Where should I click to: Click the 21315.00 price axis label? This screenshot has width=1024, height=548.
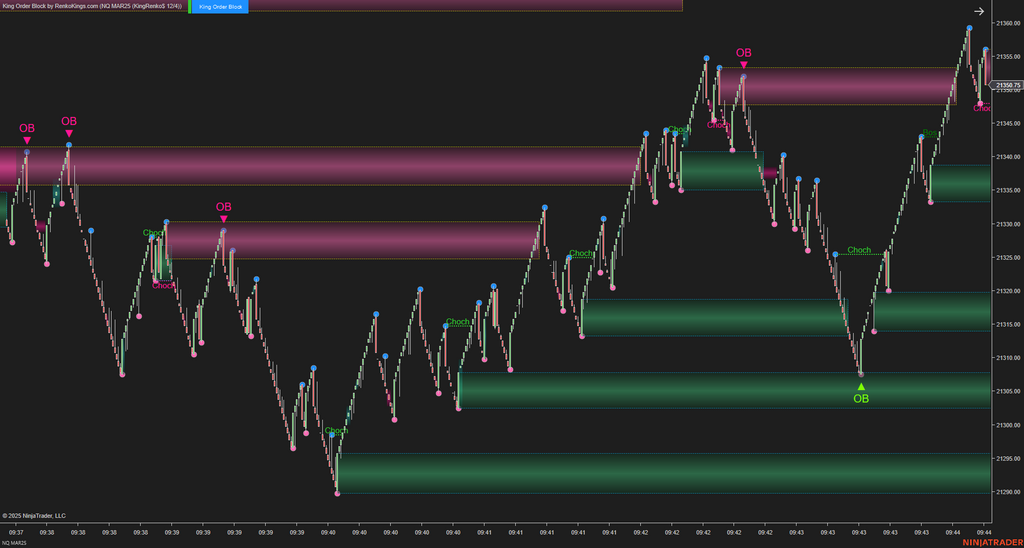pos(1008,325)
